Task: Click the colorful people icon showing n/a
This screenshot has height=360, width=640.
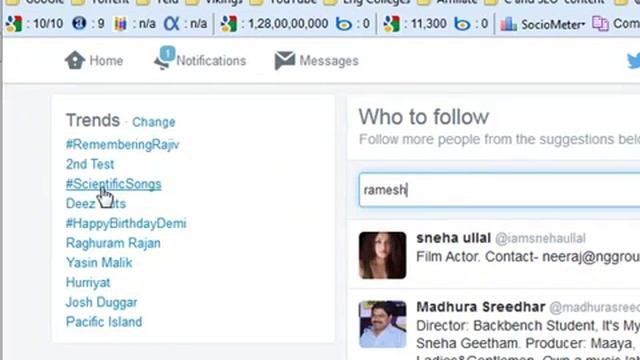Action: 120,24
